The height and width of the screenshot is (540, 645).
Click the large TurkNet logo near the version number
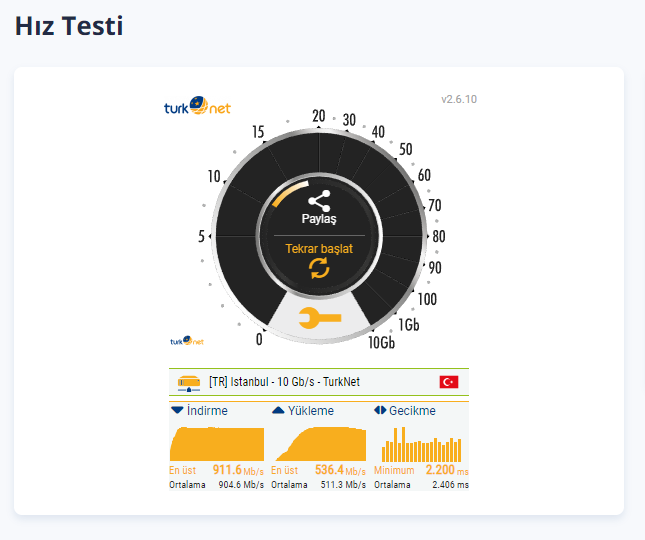(x=197, y=106)
